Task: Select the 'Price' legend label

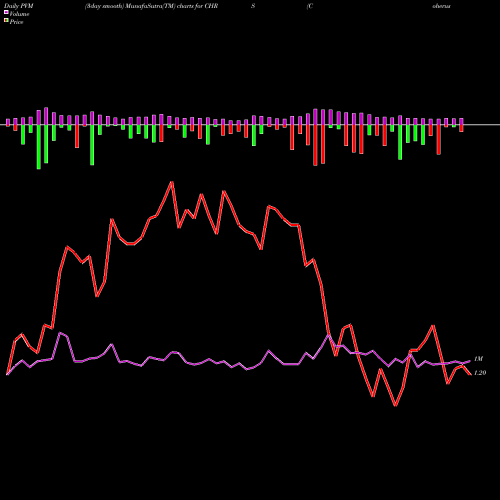Action: pyautogui.click(x=17, y=22)
